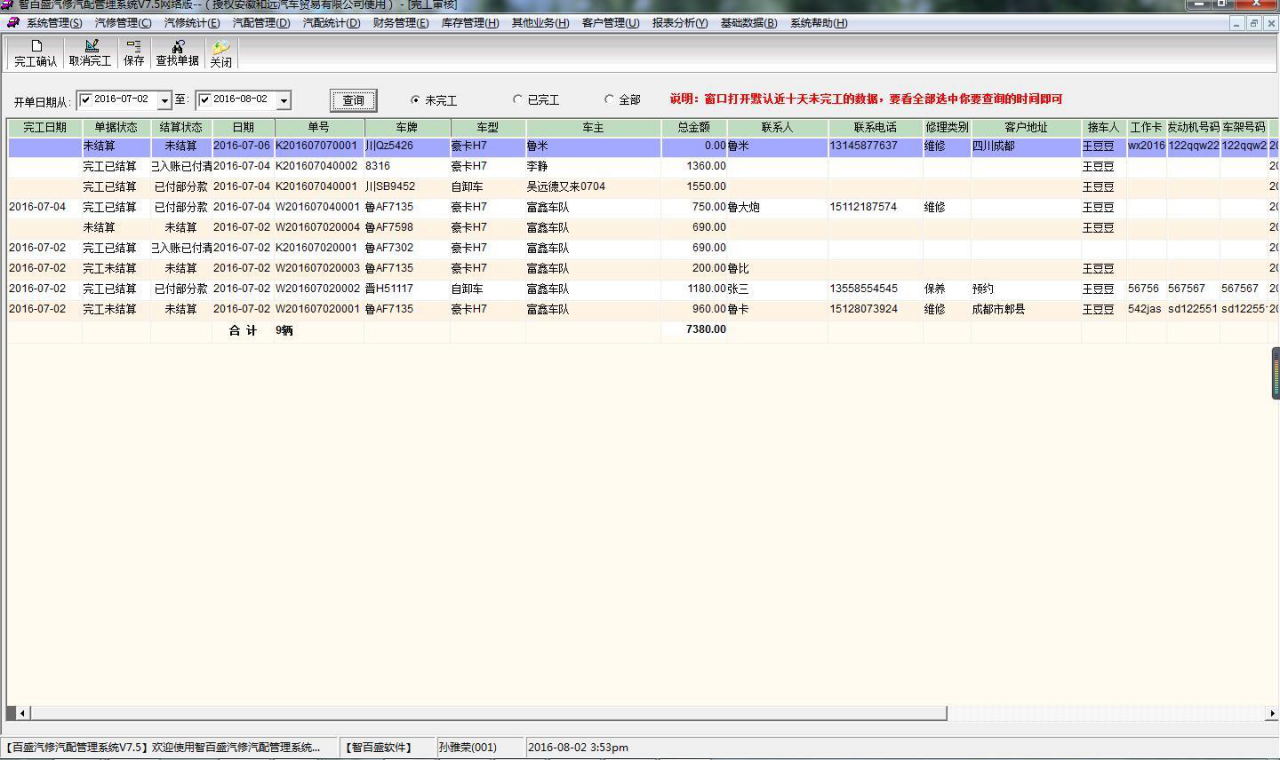Click the 结算状态 column header
This screenshot has height=760, width=1280.
(181, 128)
